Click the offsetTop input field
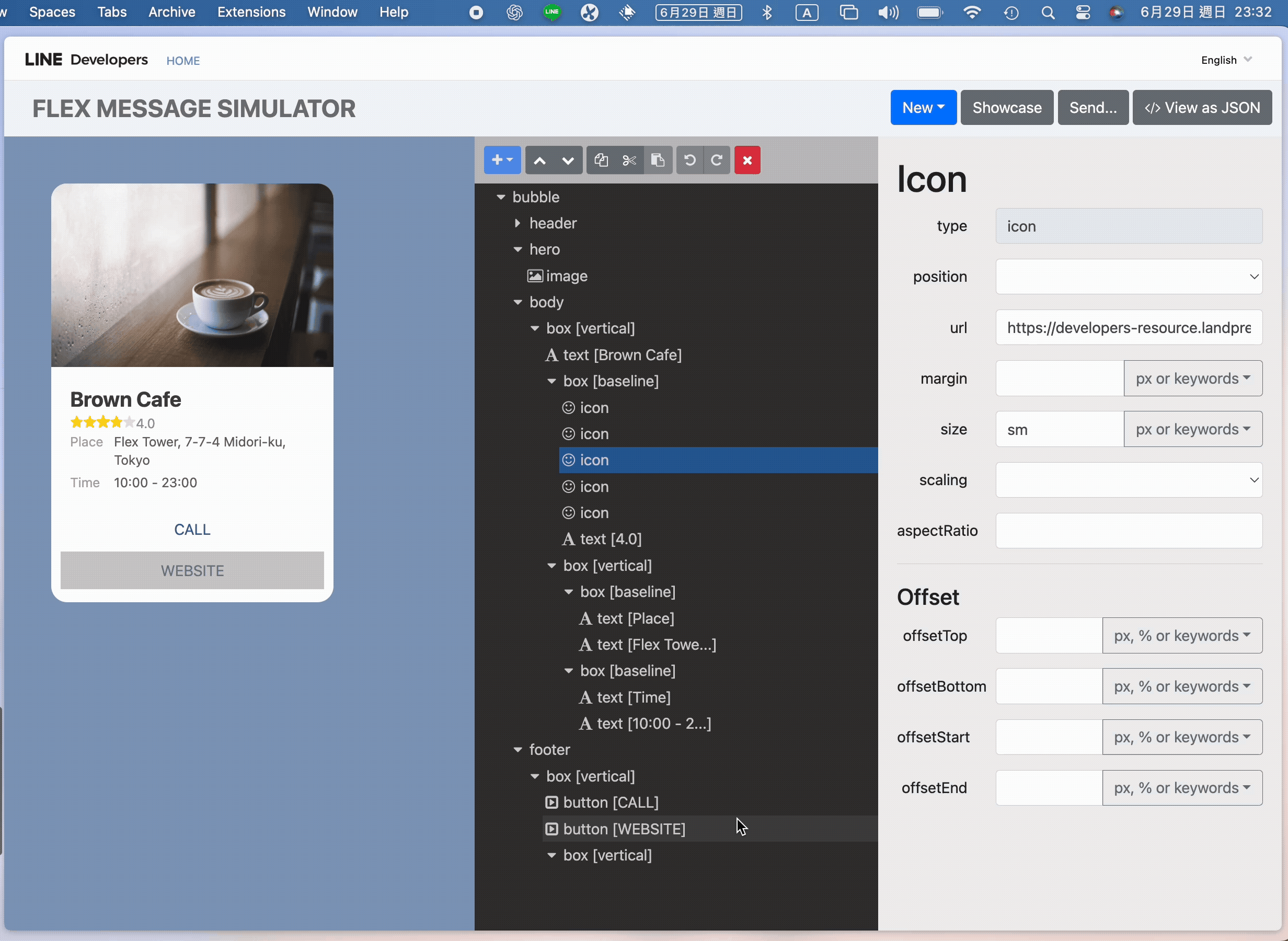The image size is (1288, 941). click(1049, 636)
